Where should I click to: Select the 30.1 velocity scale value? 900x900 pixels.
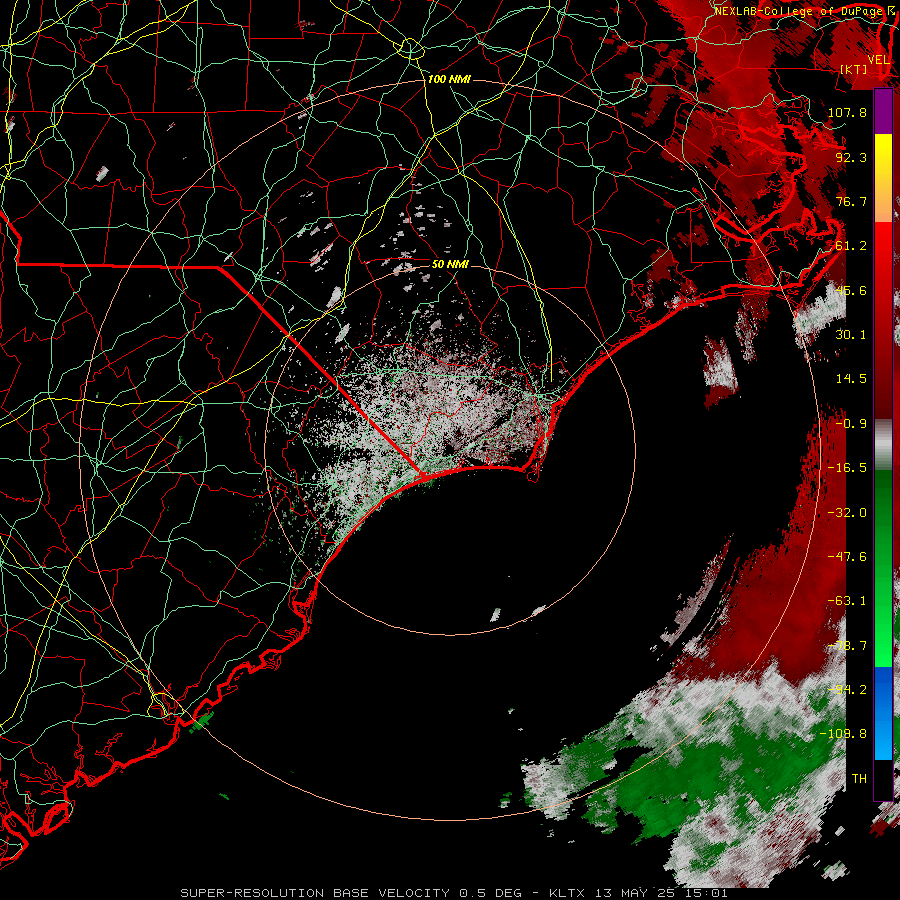[851, 335]
